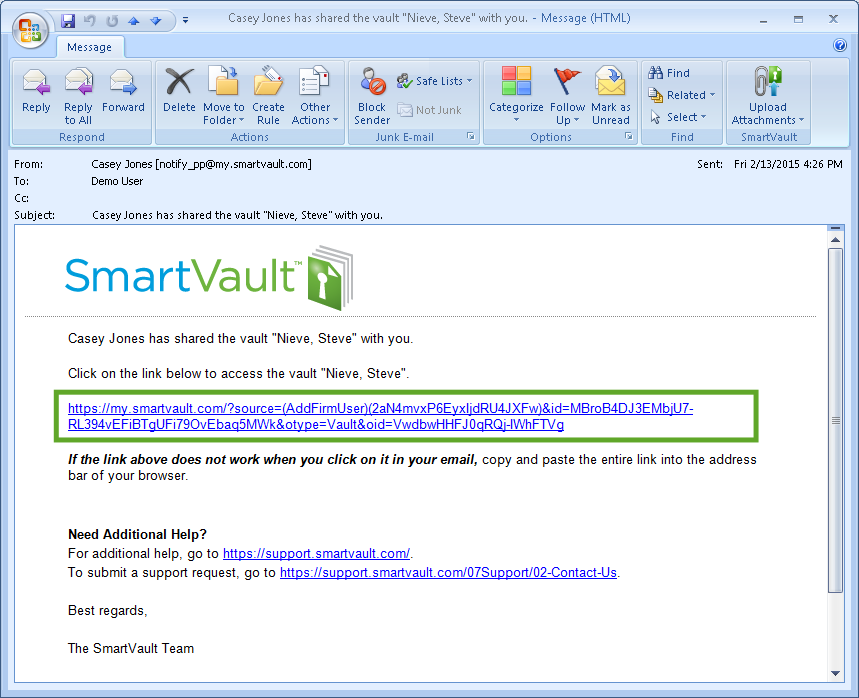Click the split bar above the scroll arrow
This screenshot has width=859, height=698.
coord(835,228)
